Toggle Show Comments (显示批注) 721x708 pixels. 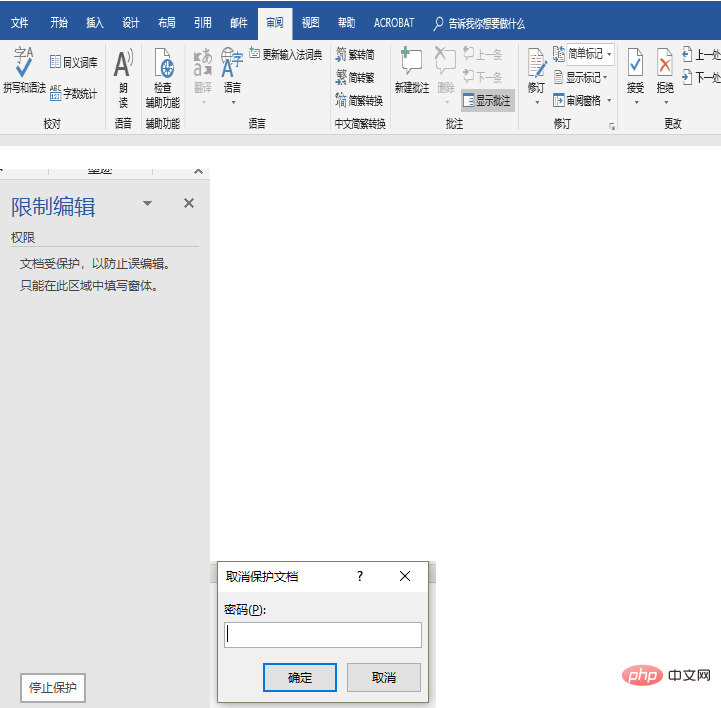coord(487,100)
